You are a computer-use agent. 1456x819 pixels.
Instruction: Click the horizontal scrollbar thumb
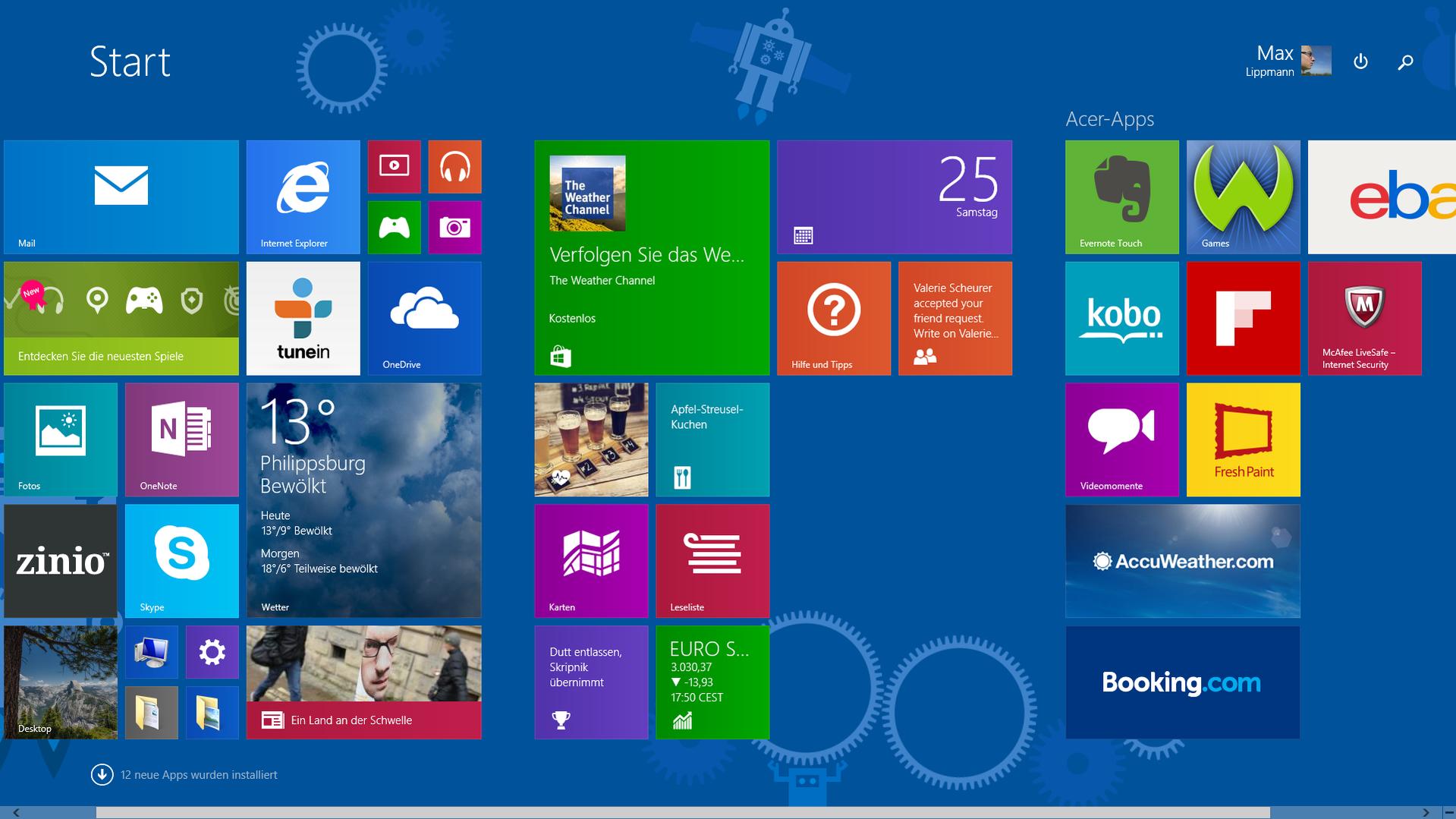pos(683,813)
